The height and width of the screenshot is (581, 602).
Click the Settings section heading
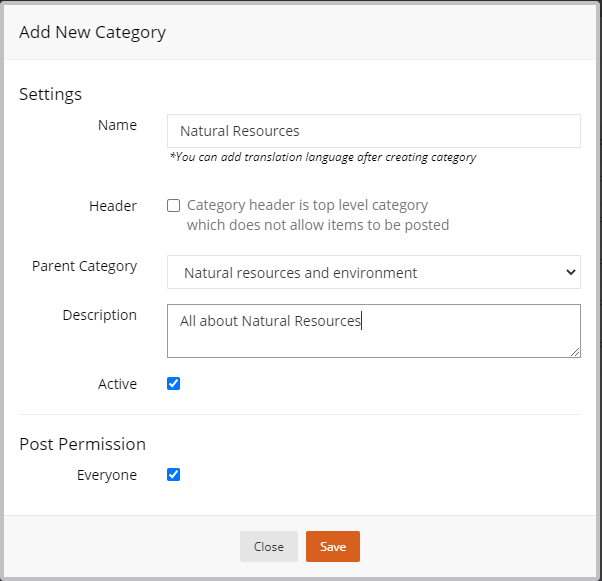pos(51,94)
